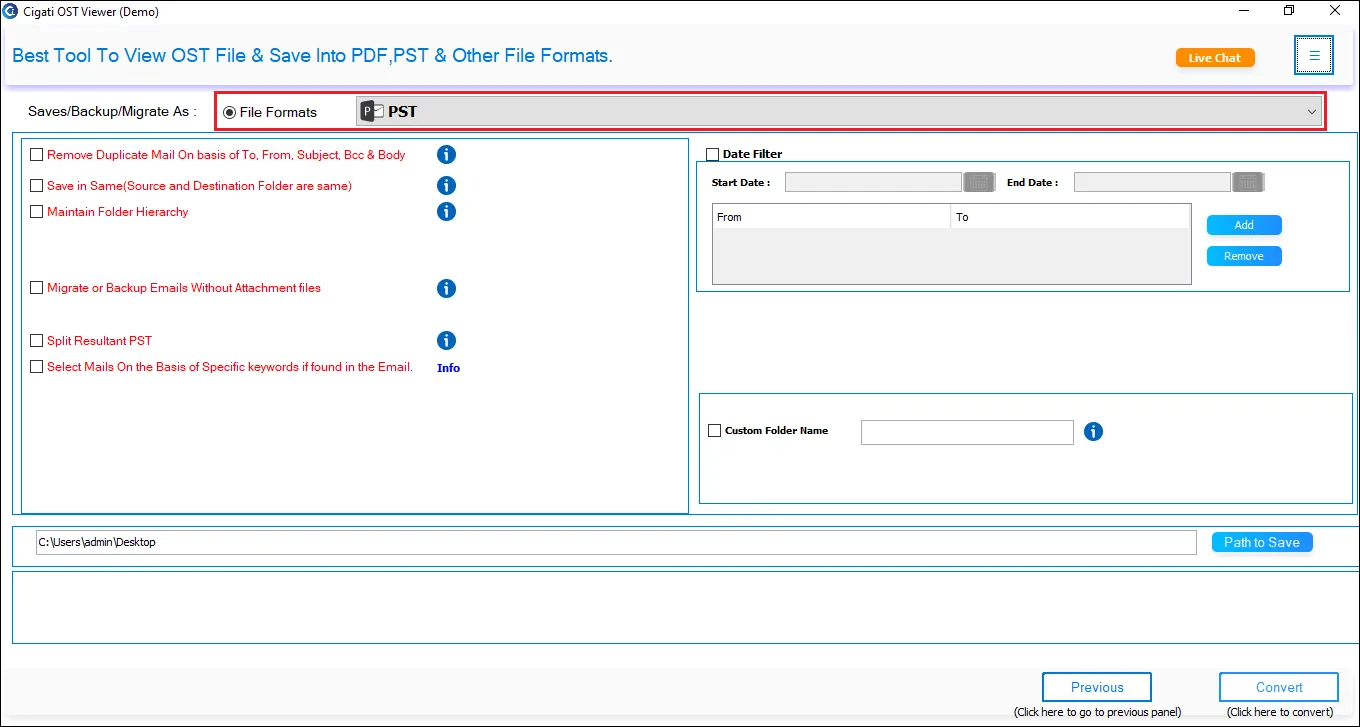Click info icon for Split Resultant PST

coord(446,341)
